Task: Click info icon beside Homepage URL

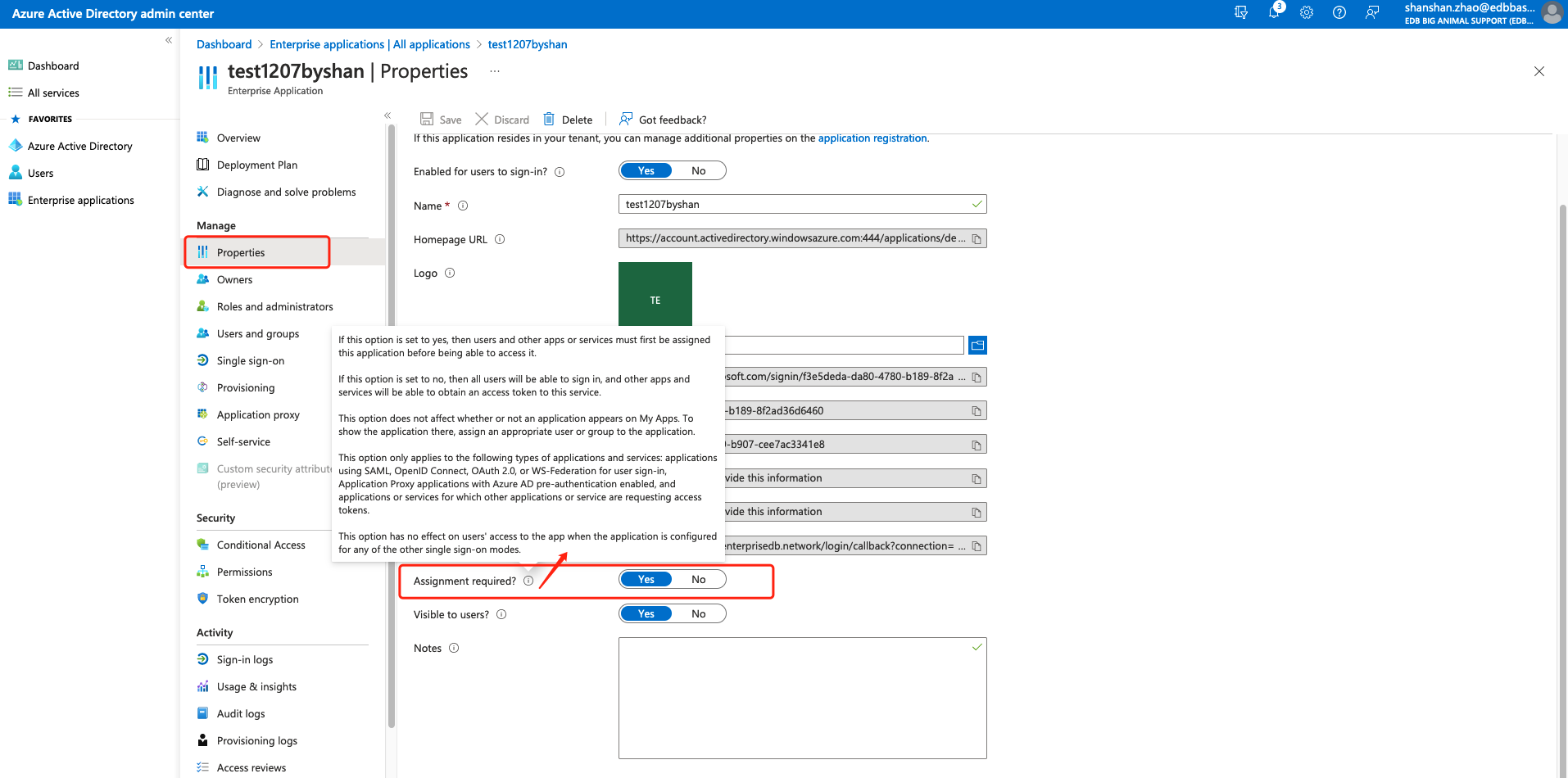Action: (x=500, y=239)
